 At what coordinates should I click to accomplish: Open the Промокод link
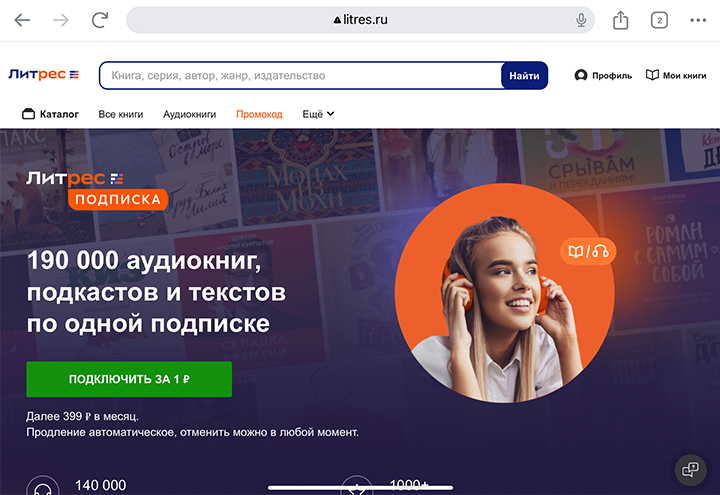tap(259, 114)
